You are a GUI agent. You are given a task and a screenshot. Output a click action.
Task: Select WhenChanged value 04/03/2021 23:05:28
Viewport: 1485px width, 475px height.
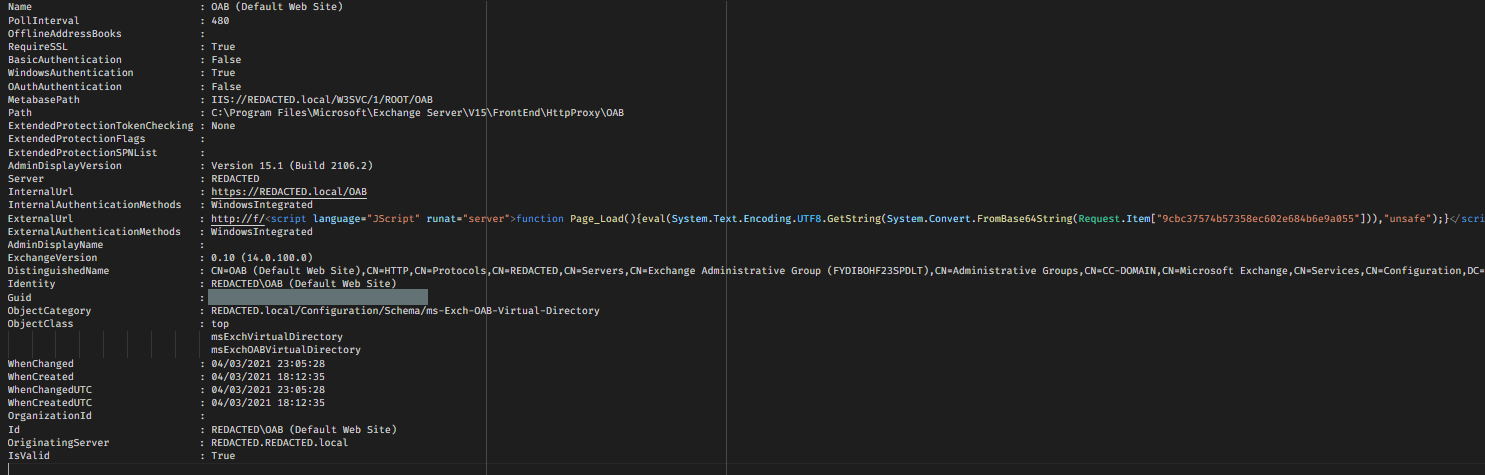[268, 364]
